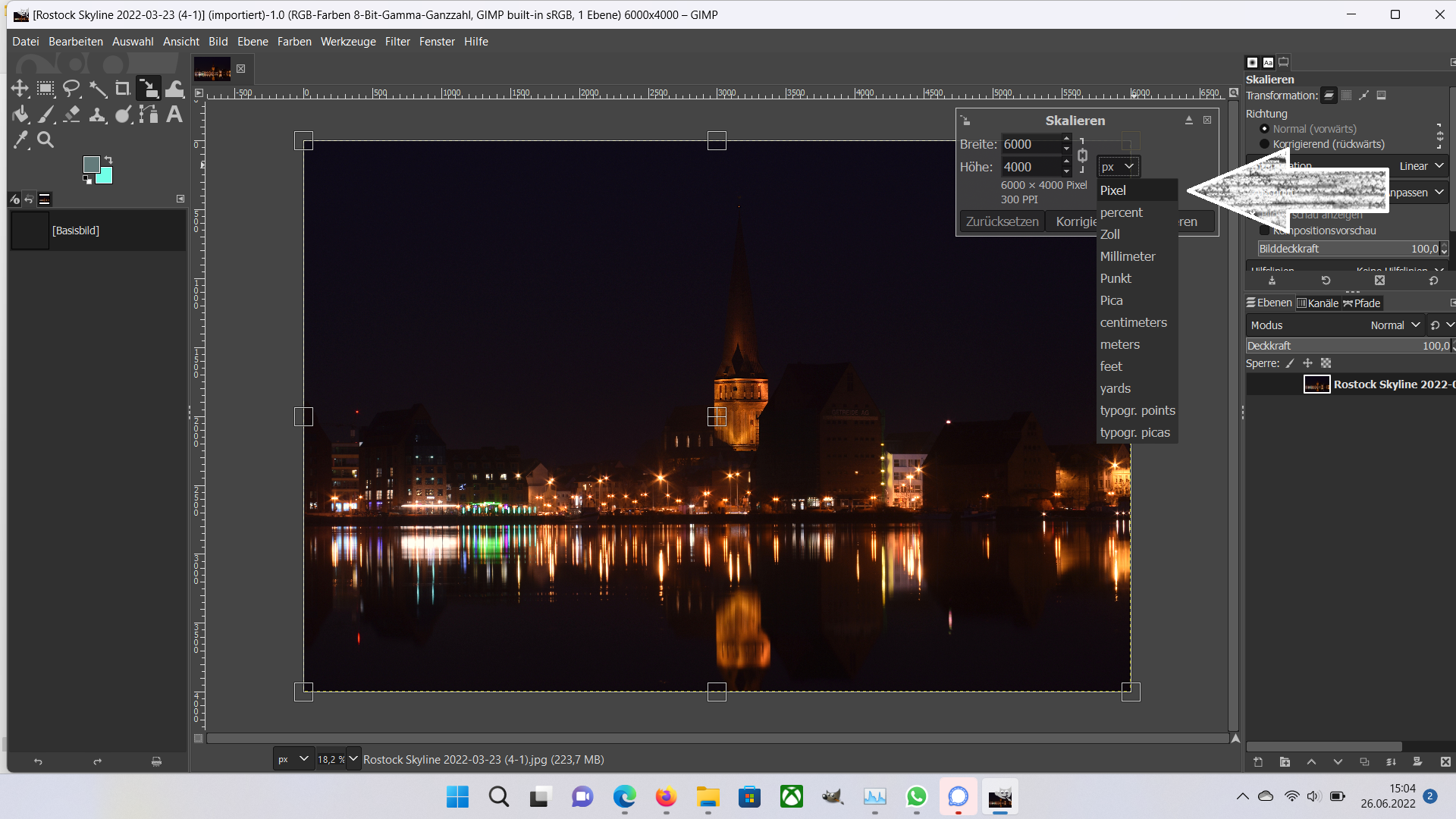Select the Text tool
This screenshot has width=1456, height=819.
click(x=174, y=115)
